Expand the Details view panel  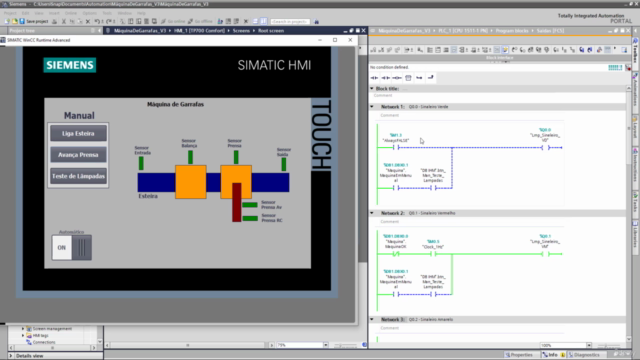click(11, 356)
